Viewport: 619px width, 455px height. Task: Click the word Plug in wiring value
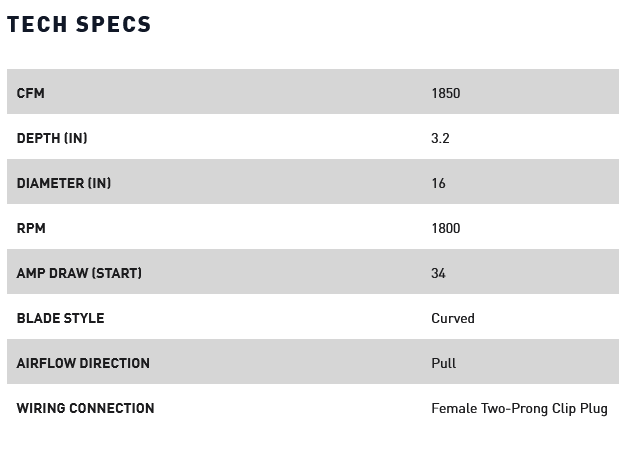click(x=593, y=408)
